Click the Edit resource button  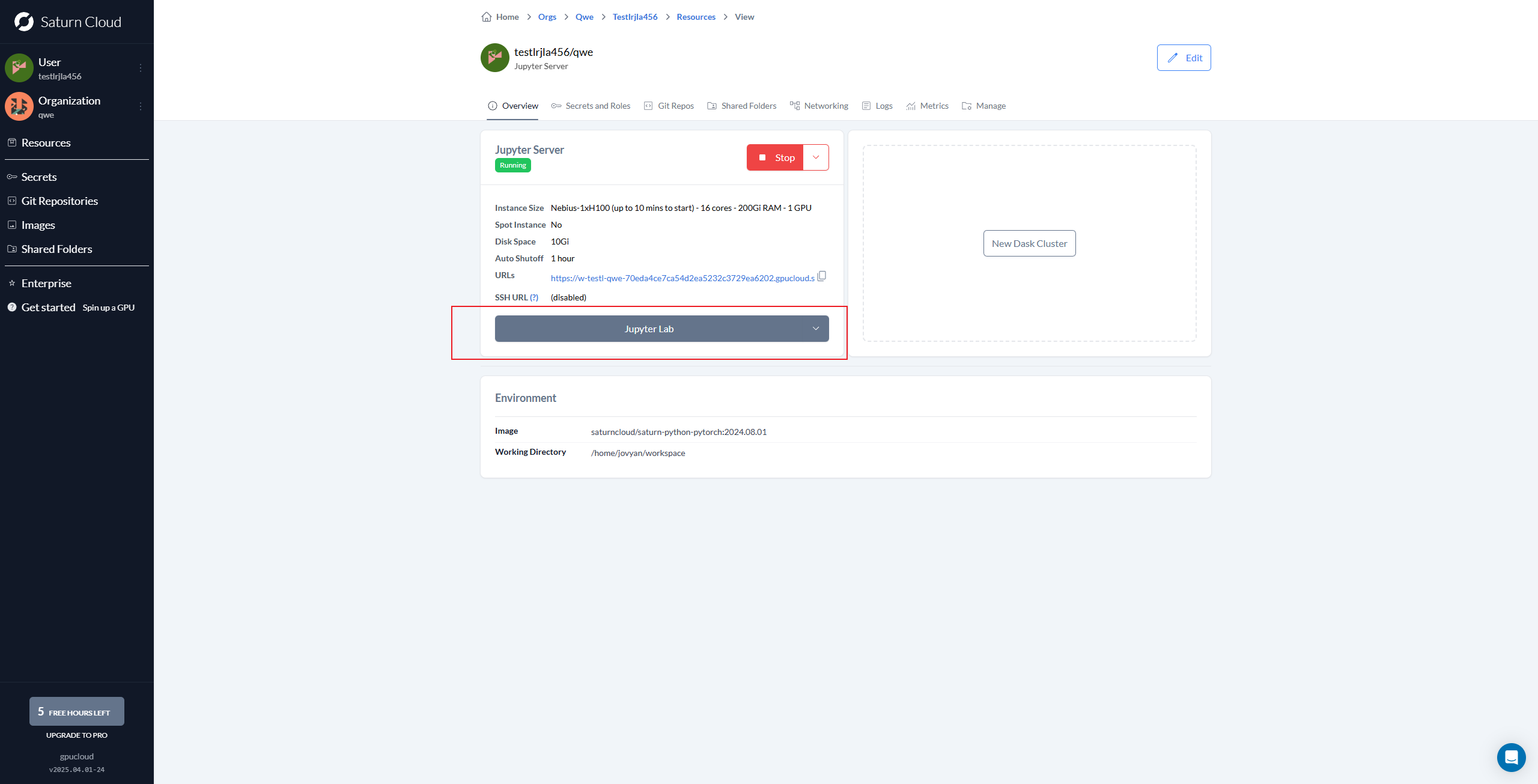[x=1184, y=58]
